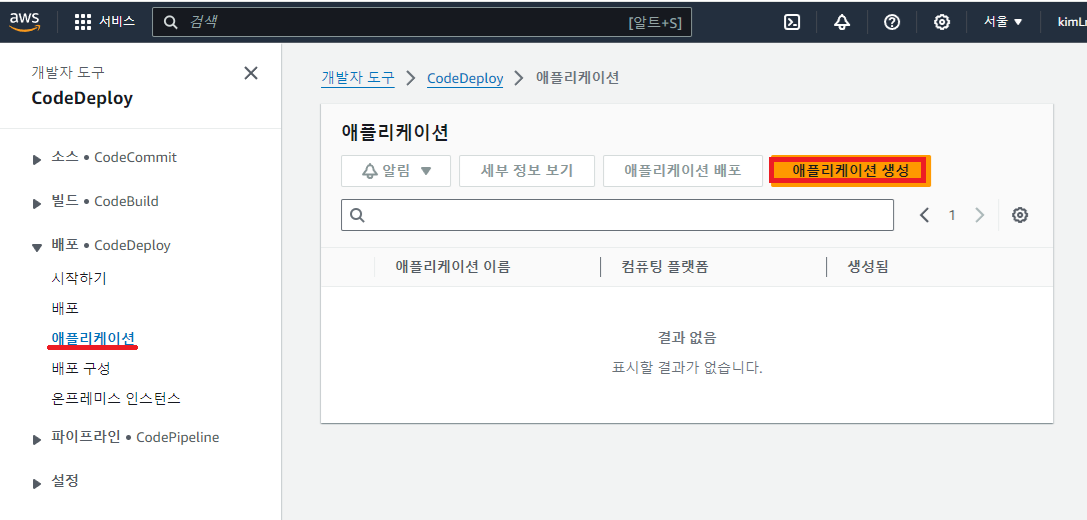Expand the 파이프라인 CodePipeline section
This screenshot has height=520, width=1087.
click(37, 440)
